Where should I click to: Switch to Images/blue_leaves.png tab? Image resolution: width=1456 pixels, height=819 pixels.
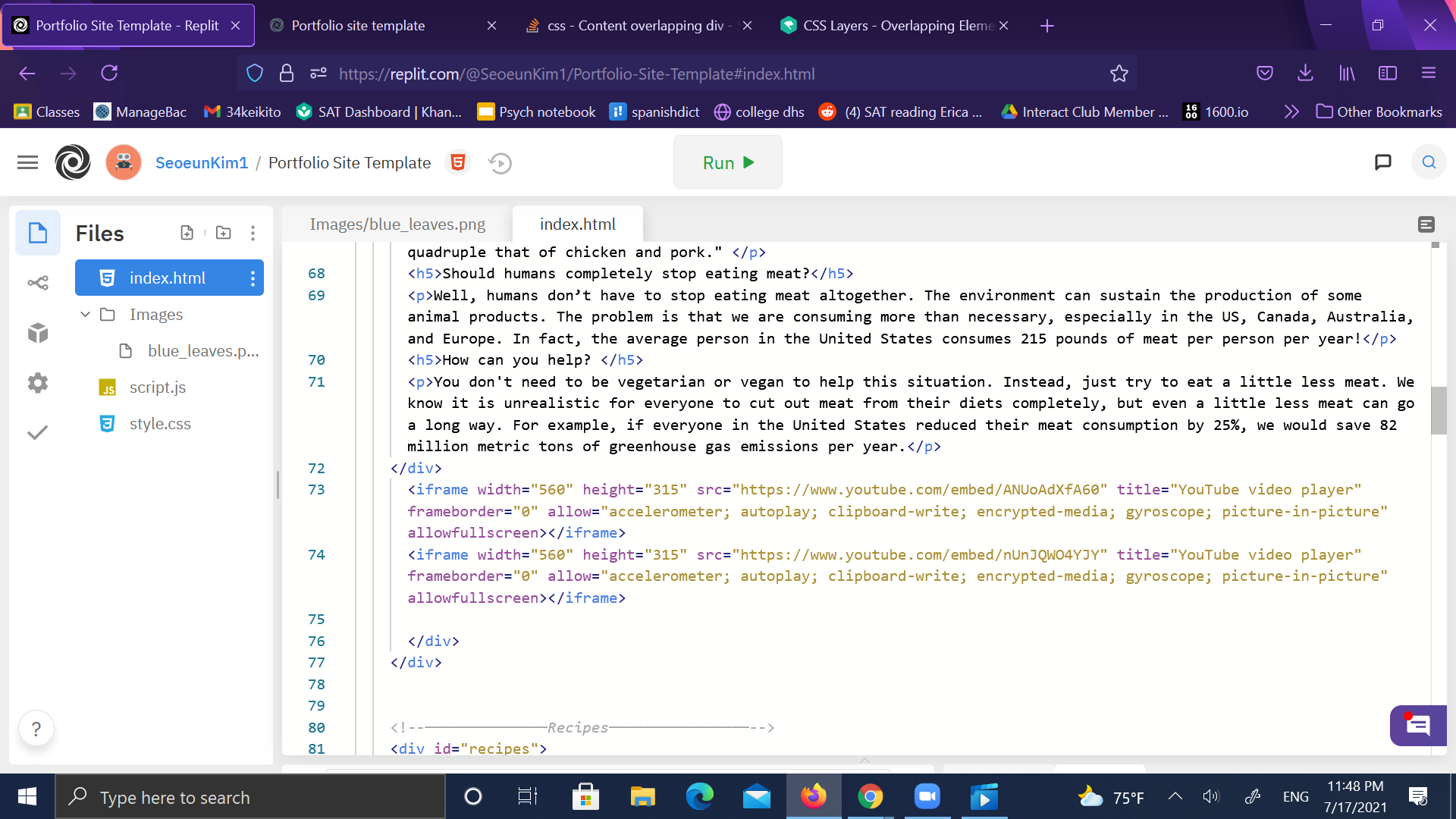click(397, 224)
